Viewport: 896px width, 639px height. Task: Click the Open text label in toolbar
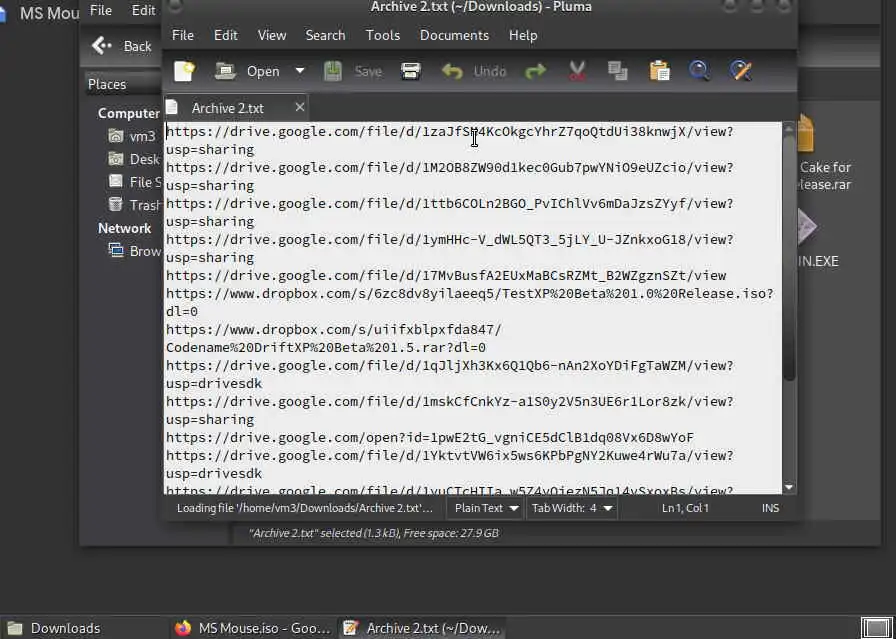click(x=263, y=71)
